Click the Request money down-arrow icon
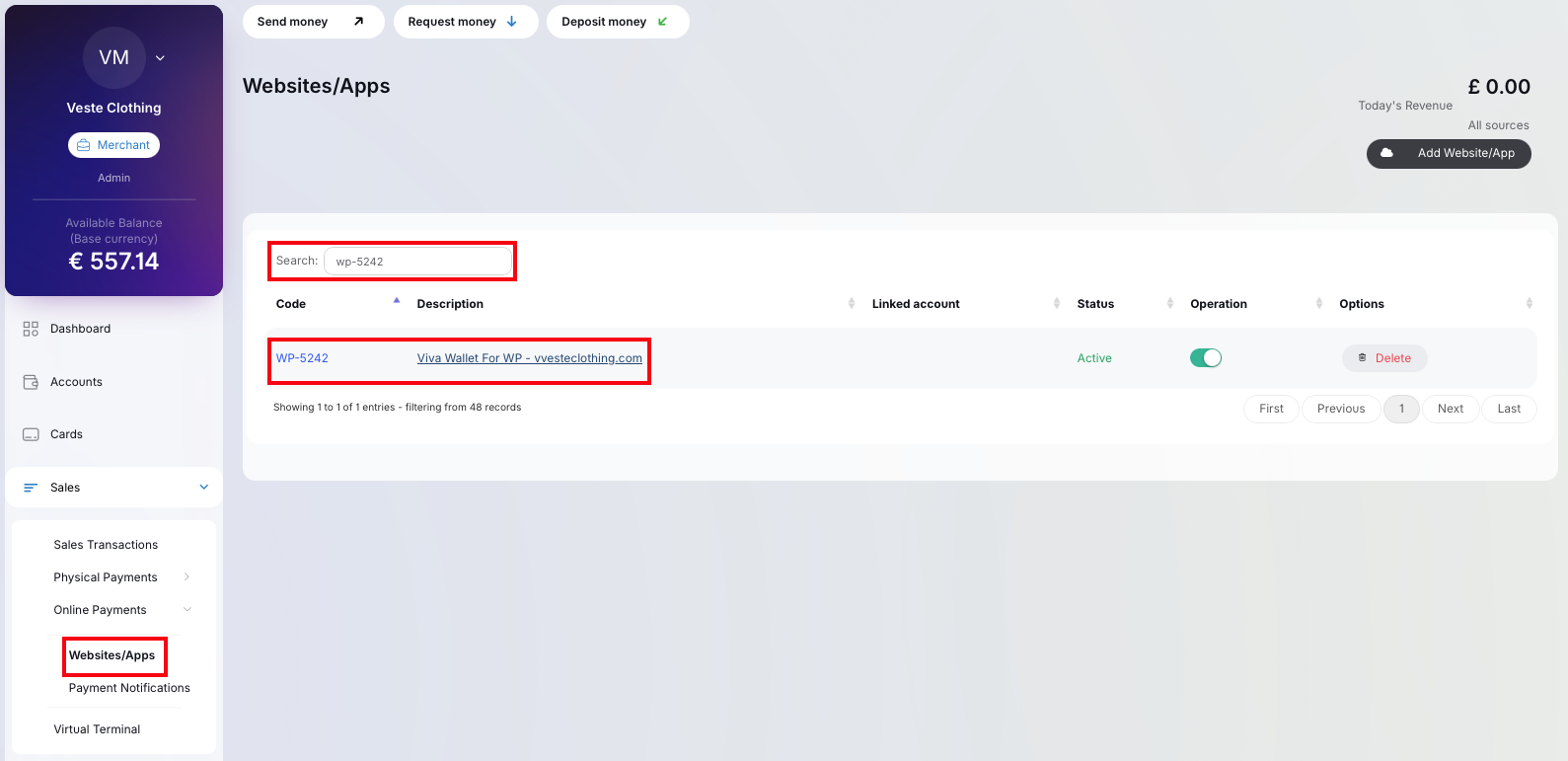 pyautogui.click(x=511, y=22)
